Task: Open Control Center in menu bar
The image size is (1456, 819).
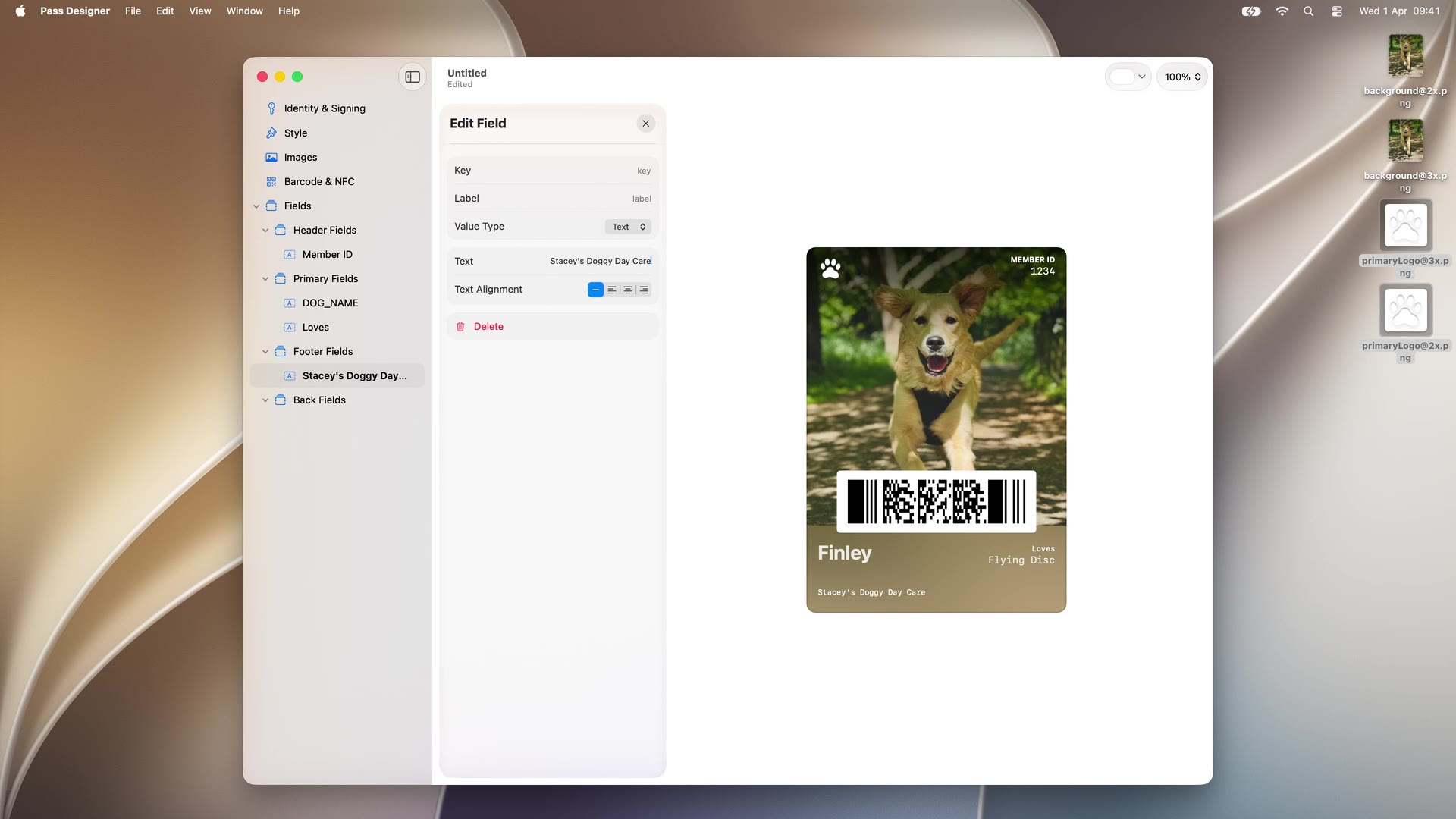Action: (x=1337, y=11)
